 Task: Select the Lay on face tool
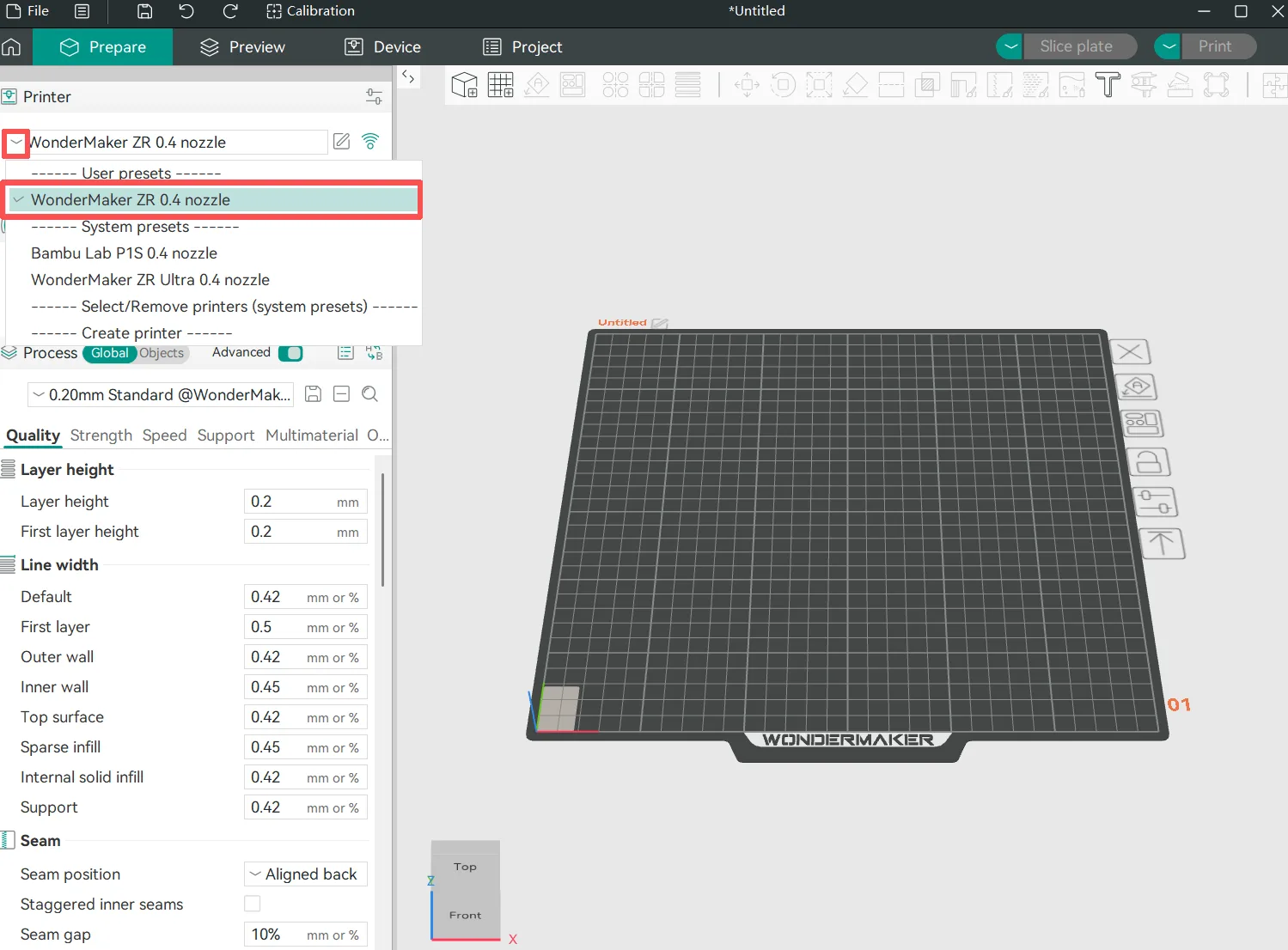[855, 84]
